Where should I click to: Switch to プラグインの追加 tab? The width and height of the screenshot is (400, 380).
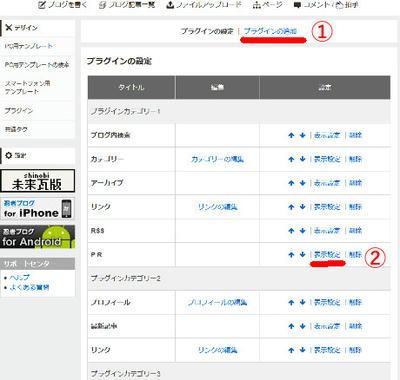[270, 31]
